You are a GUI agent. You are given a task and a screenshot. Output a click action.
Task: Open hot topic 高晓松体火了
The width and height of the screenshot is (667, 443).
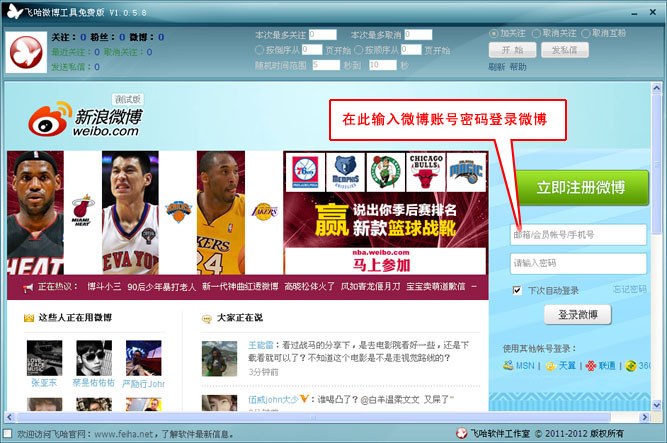(x=309, y=286)
